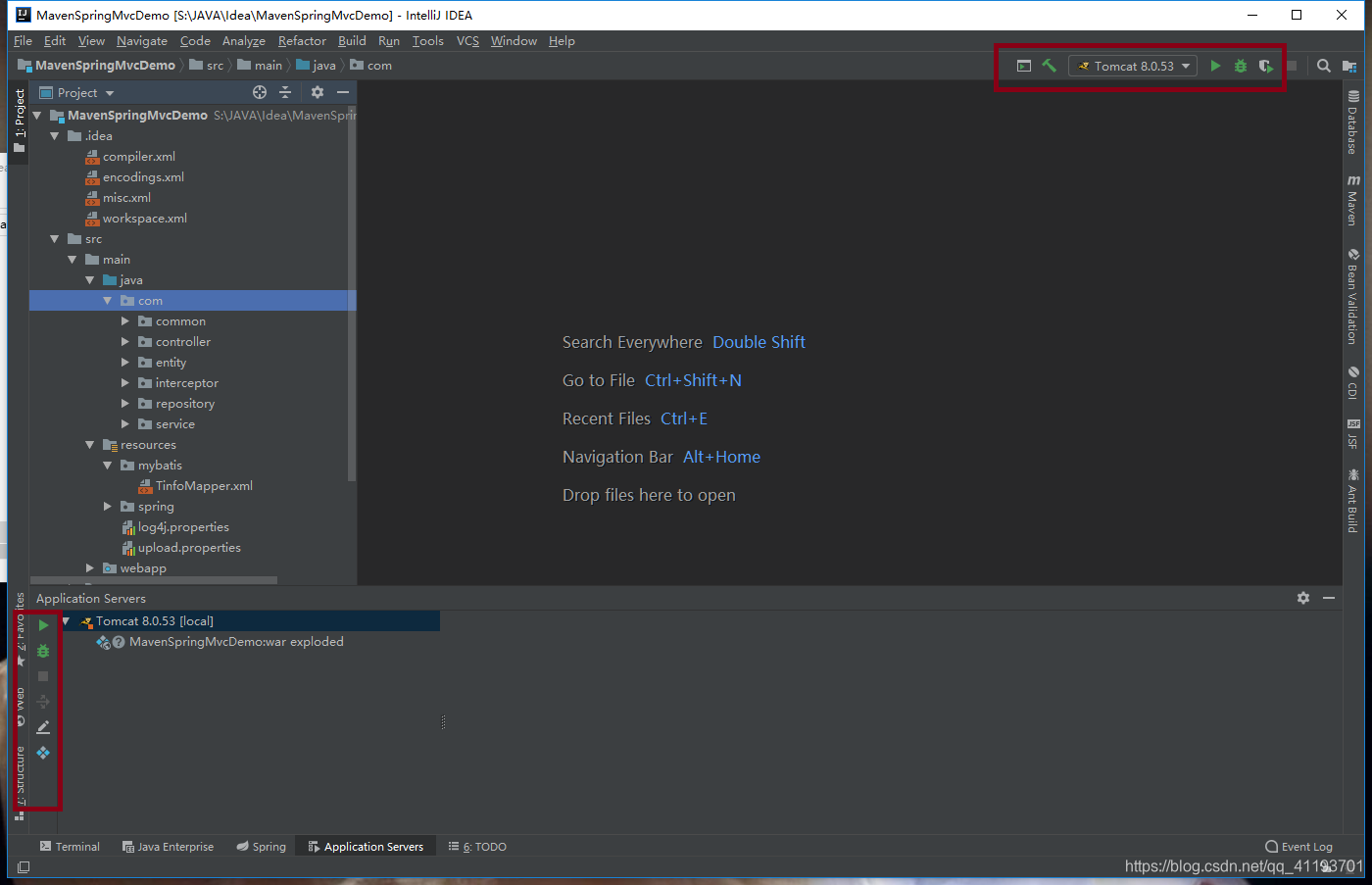The width and height of the screenshot is (1372, 885).
Task: Open the Refactor menu
Action: pyautogui.click(x=302, y=40)
